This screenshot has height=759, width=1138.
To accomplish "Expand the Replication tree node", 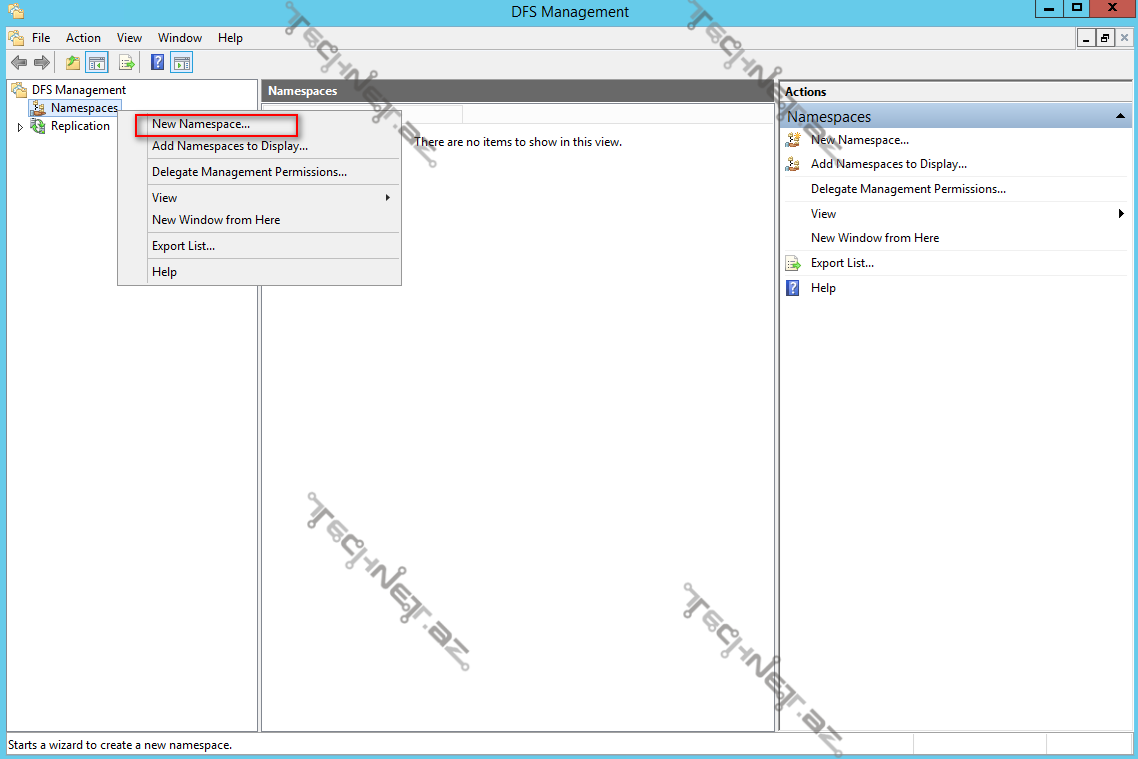I will pyautogui.click(x=20, y=127).
